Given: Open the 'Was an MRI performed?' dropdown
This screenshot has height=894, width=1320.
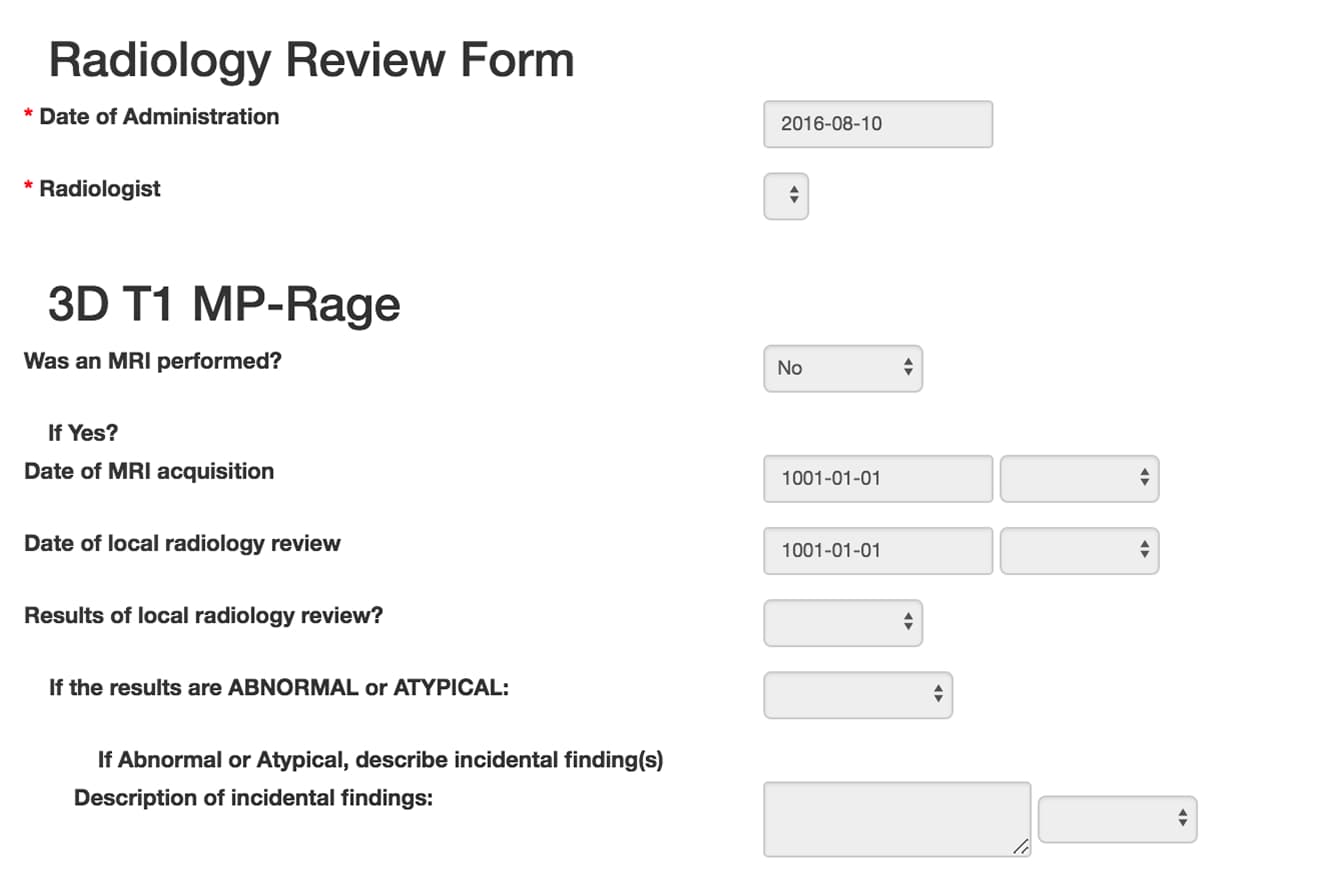Looking at the screenshot, I should (x=842, y=368).
